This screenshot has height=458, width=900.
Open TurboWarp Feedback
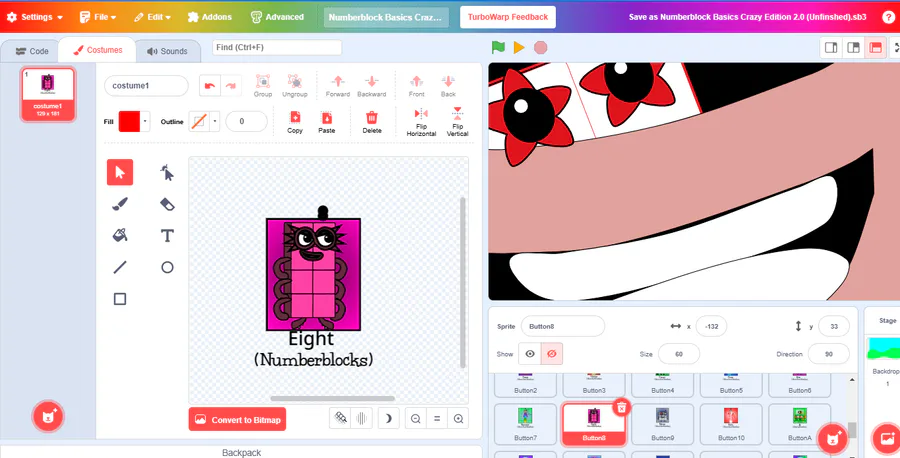(507, 17)
